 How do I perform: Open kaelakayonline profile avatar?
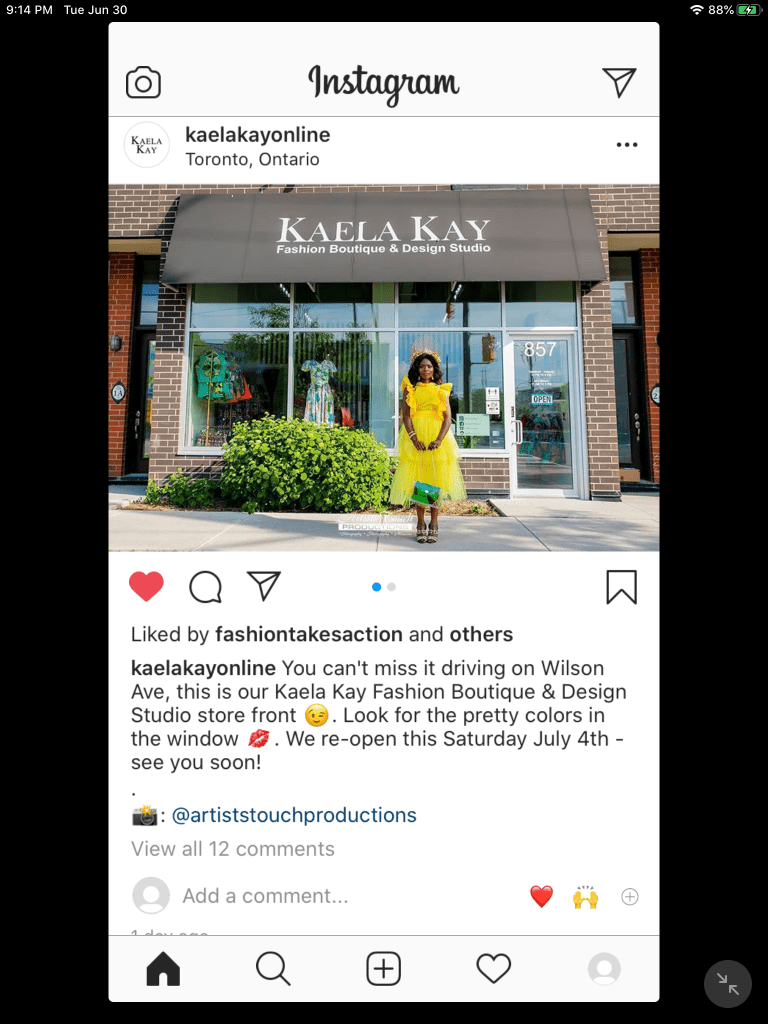coord(146,145)
